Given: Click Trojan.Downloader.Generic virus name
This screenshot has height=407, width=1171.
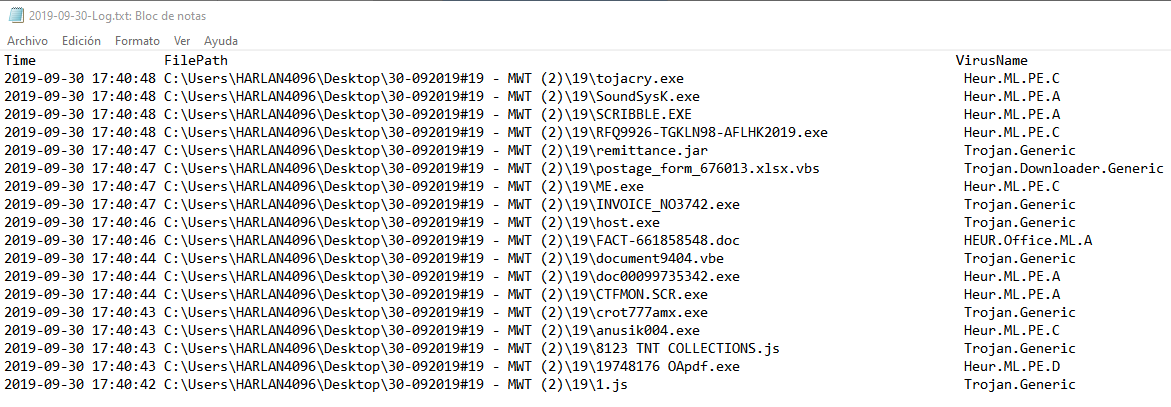Looking at the screenshot, I should [1063, 168].
